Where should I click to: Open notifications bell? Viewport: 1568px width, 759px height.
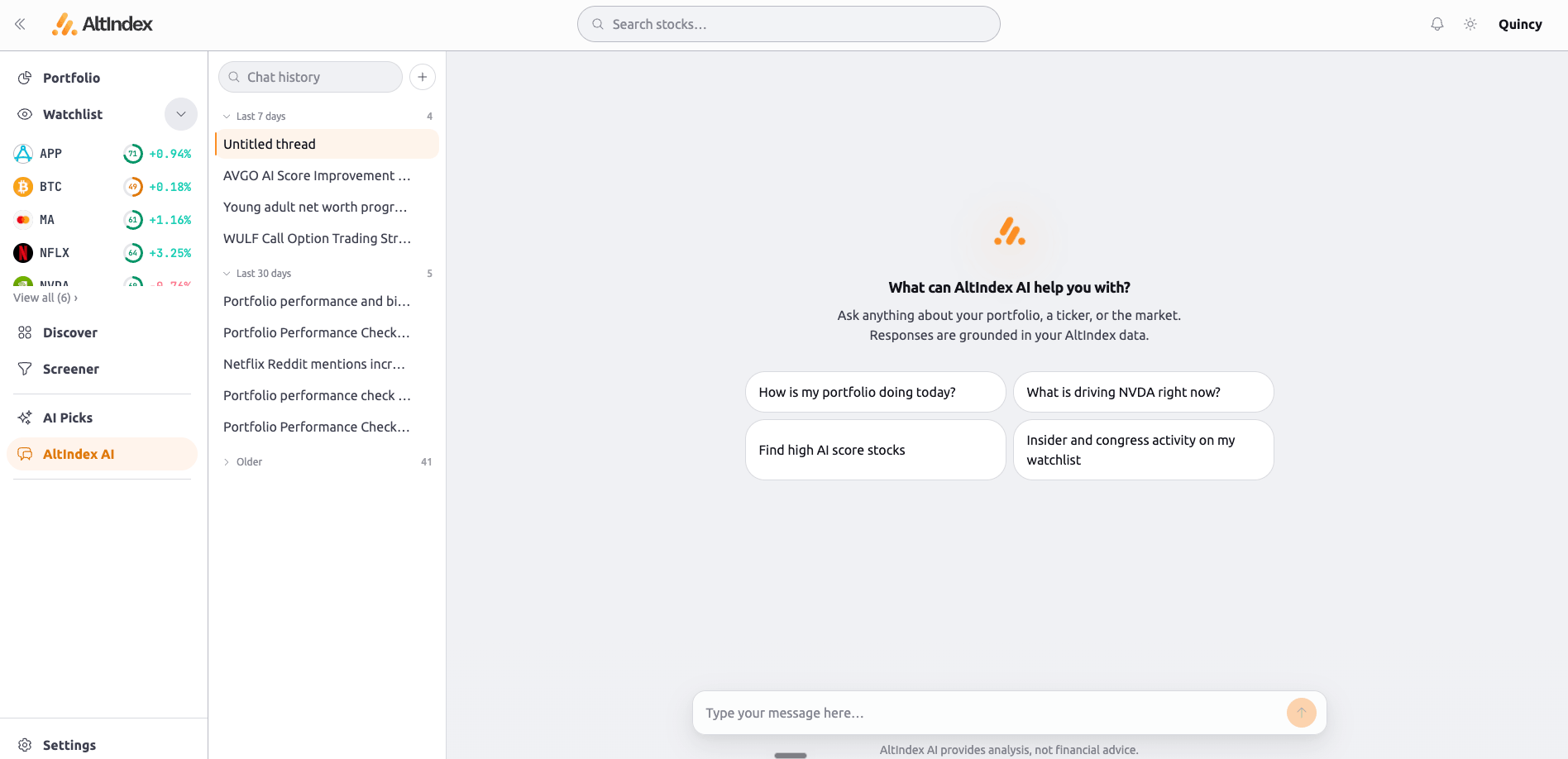tap(1437, 24)
